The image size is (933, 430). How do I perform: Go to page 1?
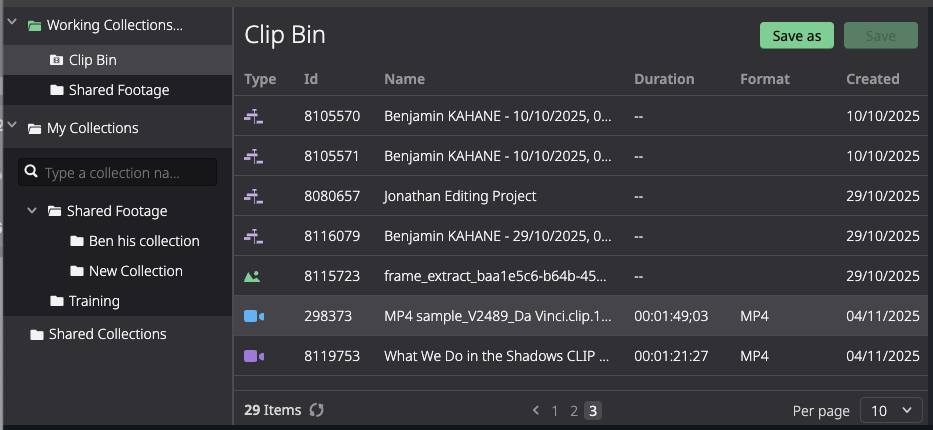pyautogui.click(x=555, y=411)
